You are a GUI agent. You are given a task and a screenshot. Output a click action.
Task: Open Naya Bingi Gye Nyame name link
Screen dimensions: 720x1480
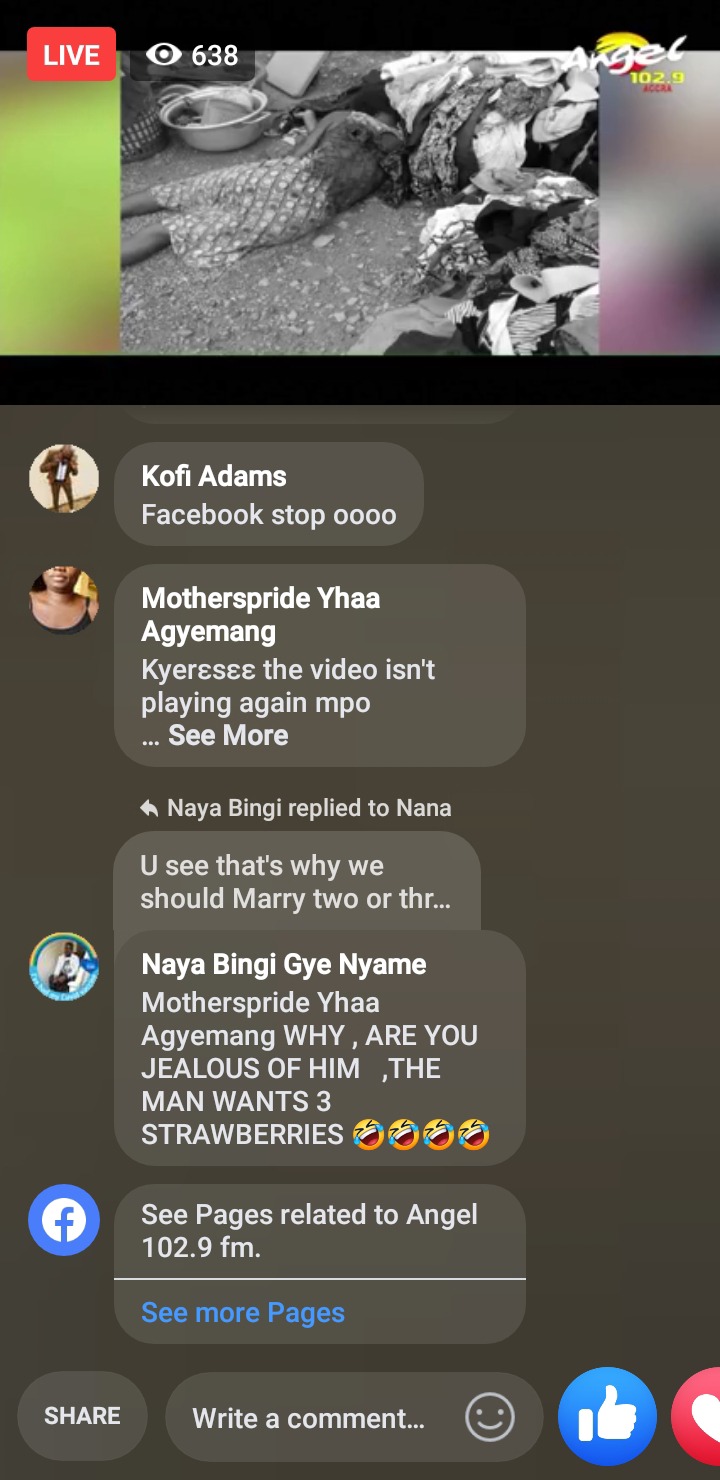[284, 964]
